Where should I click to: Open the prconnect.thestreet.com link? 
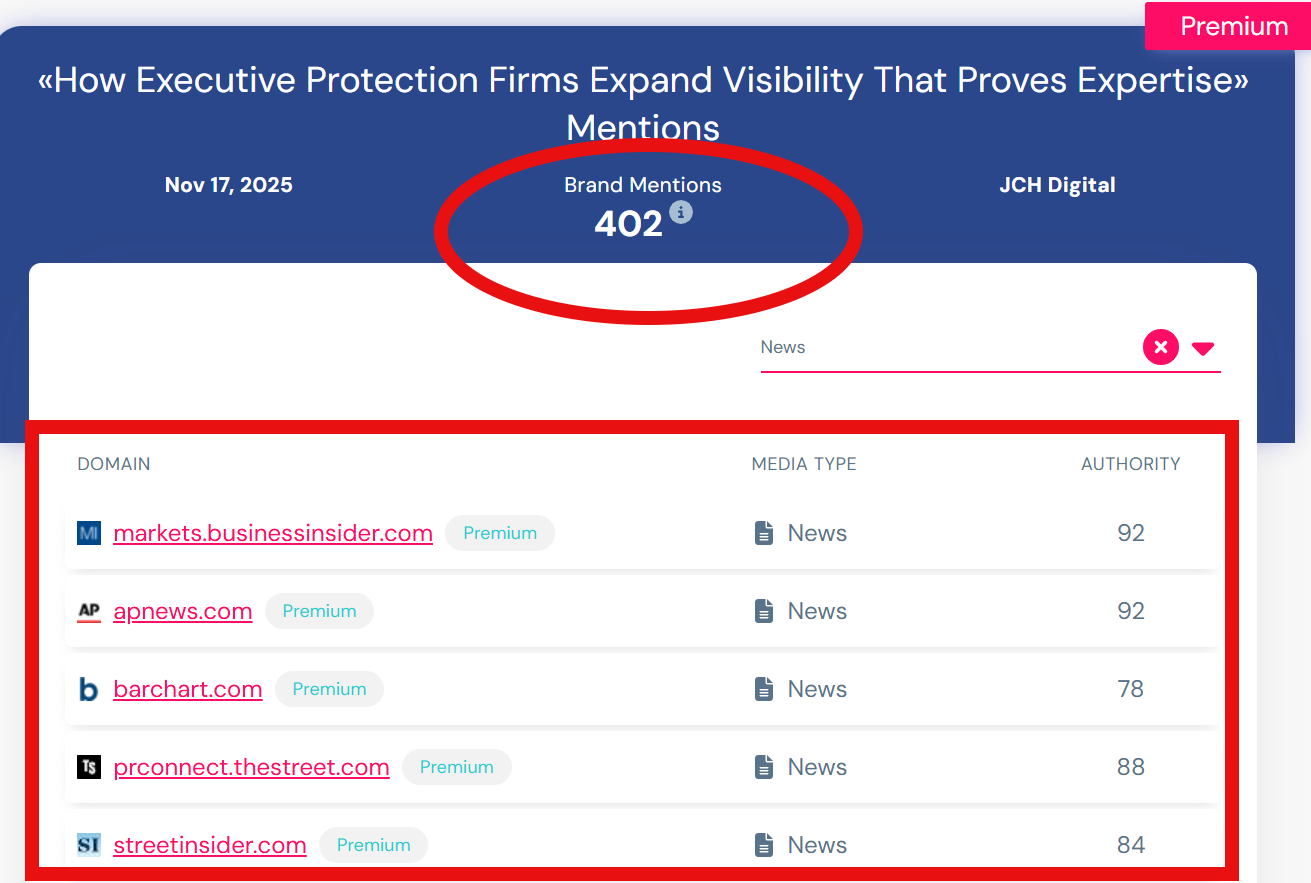click(251, 767)
